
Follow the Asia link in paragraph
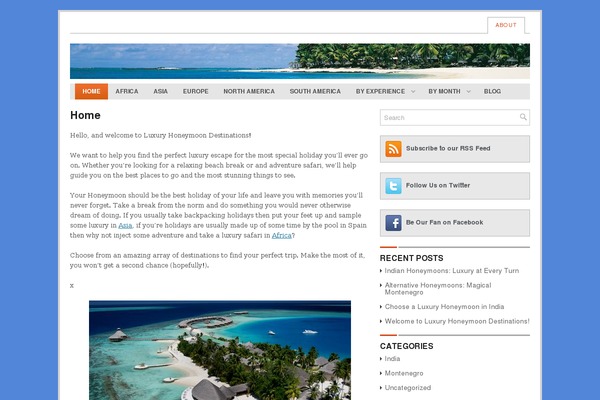click(125, 225)
